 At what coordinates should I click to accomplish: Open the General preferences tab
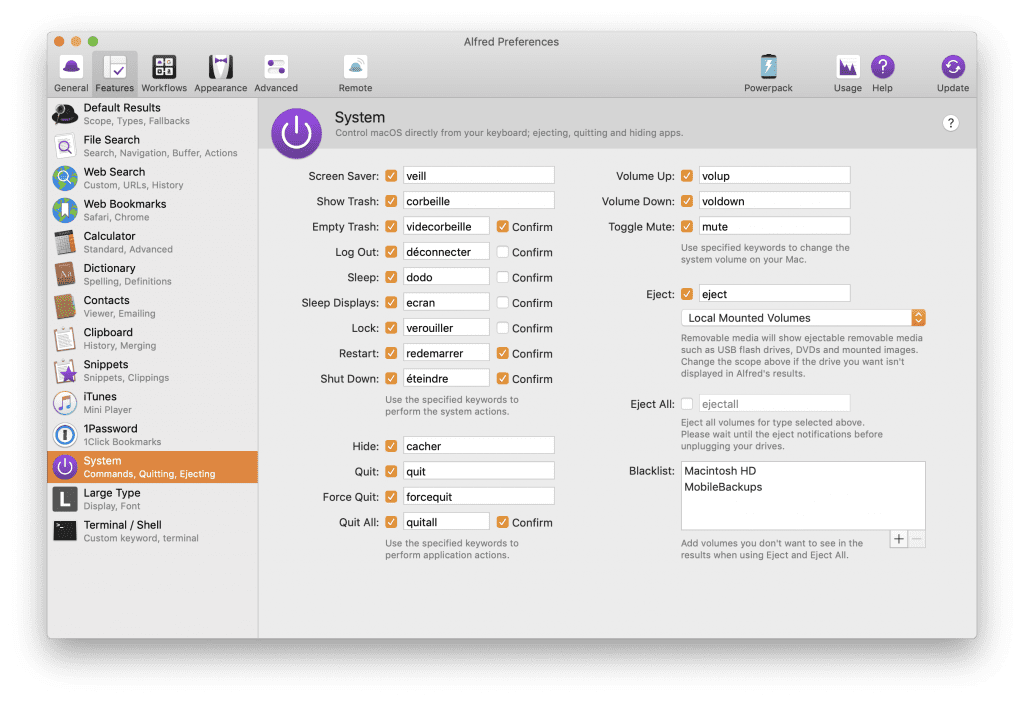click(71, 73)
